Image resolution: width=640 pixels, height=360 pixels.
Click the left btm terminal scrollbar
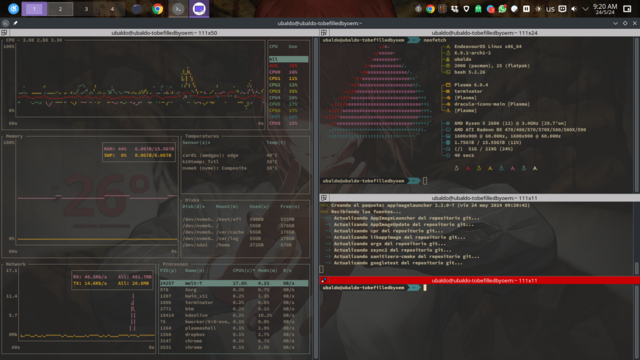(x=316, y=198)
